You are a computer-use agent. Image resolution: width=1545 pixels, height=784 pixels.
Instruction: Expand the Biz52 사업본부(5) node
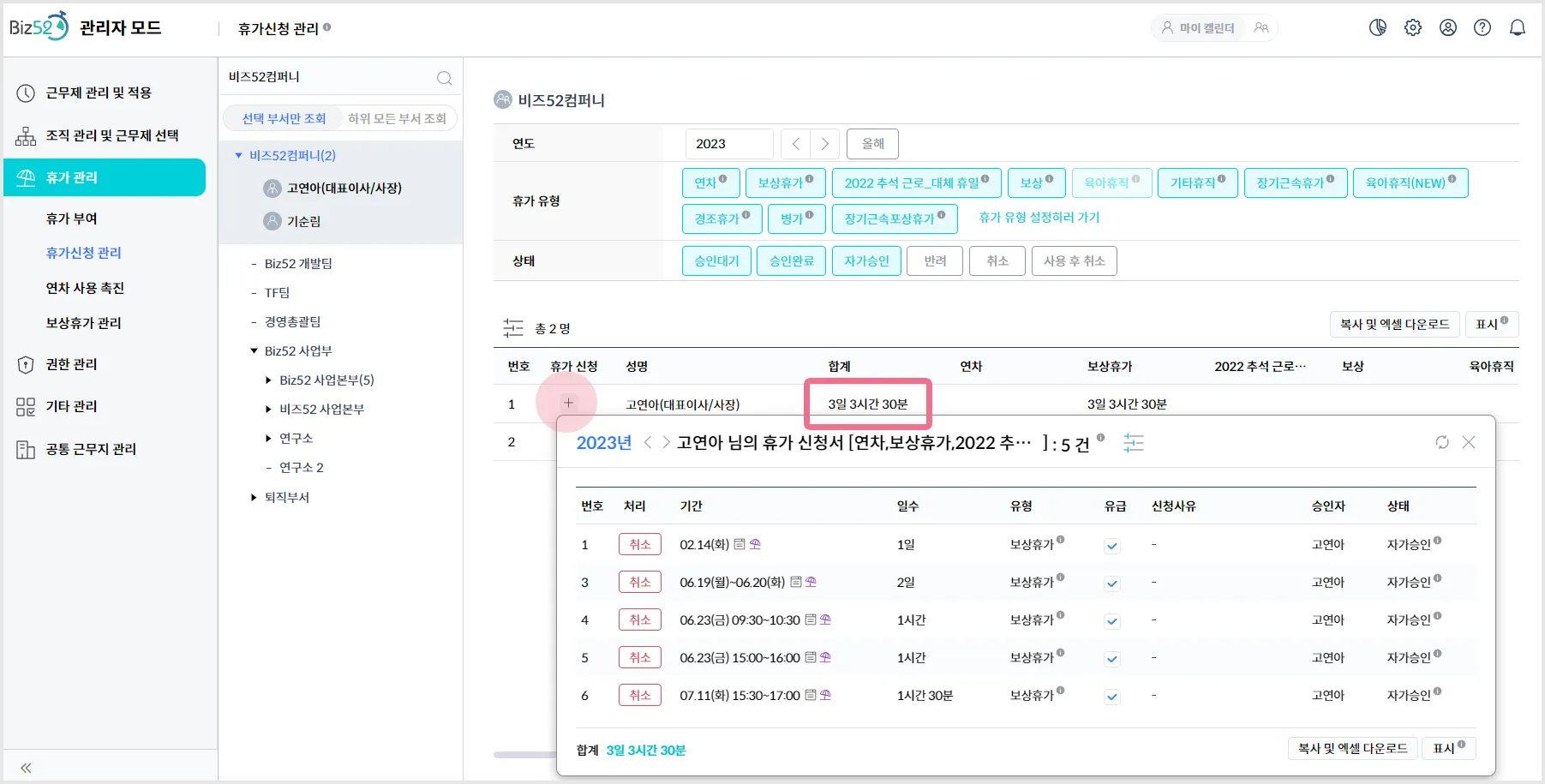coord(268,380)
